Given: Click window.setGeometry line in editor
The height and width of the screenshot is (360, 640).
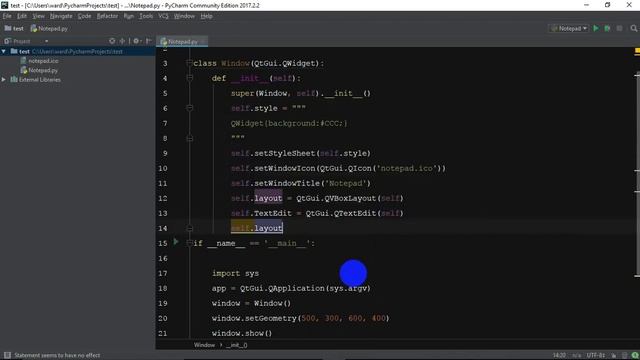Looking at the screenshot, I should pyautogui.click(x=300, y=318).
